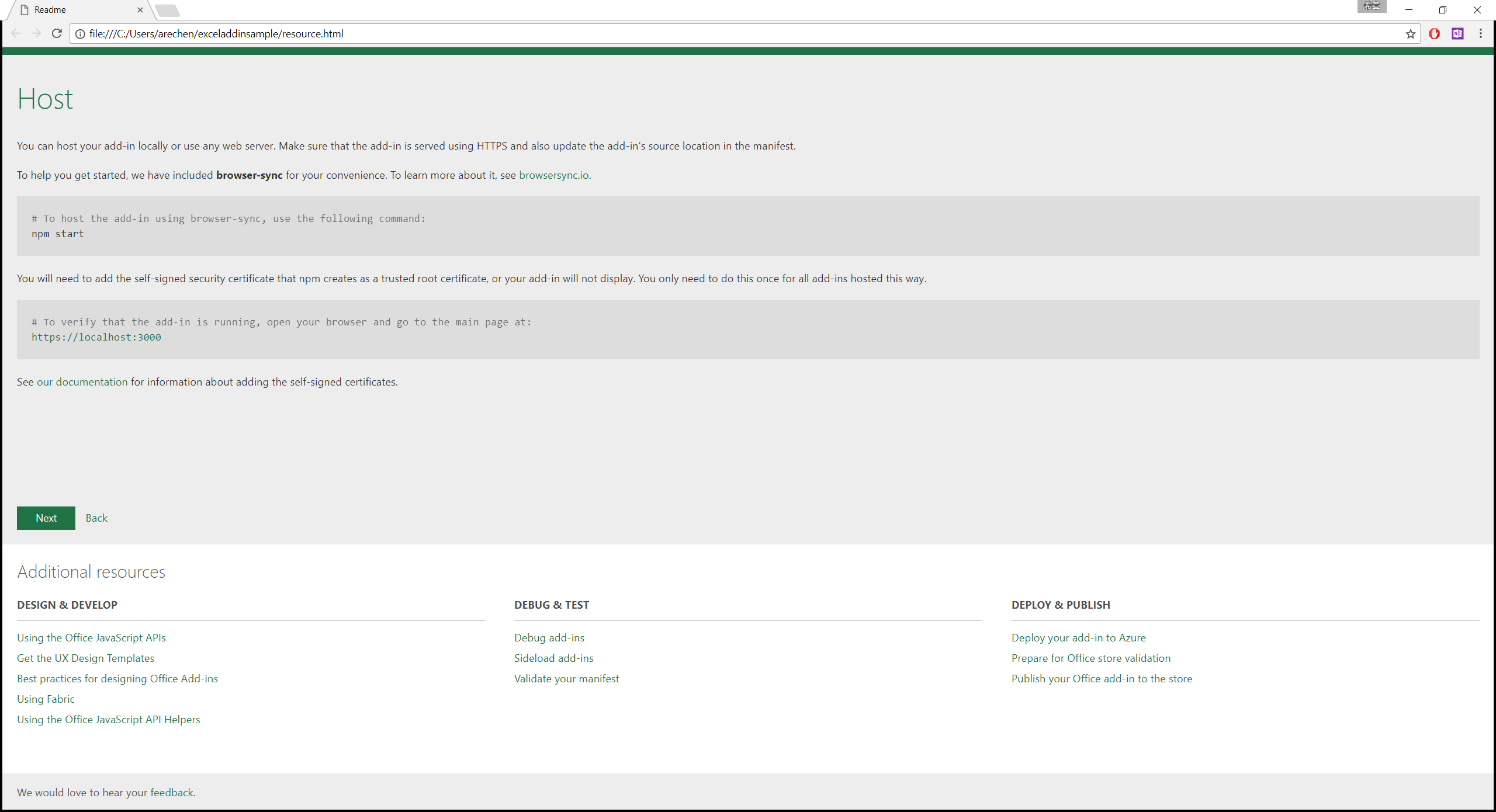Open 'Using the Office JavaScript APIs' link

pos(91,638)
